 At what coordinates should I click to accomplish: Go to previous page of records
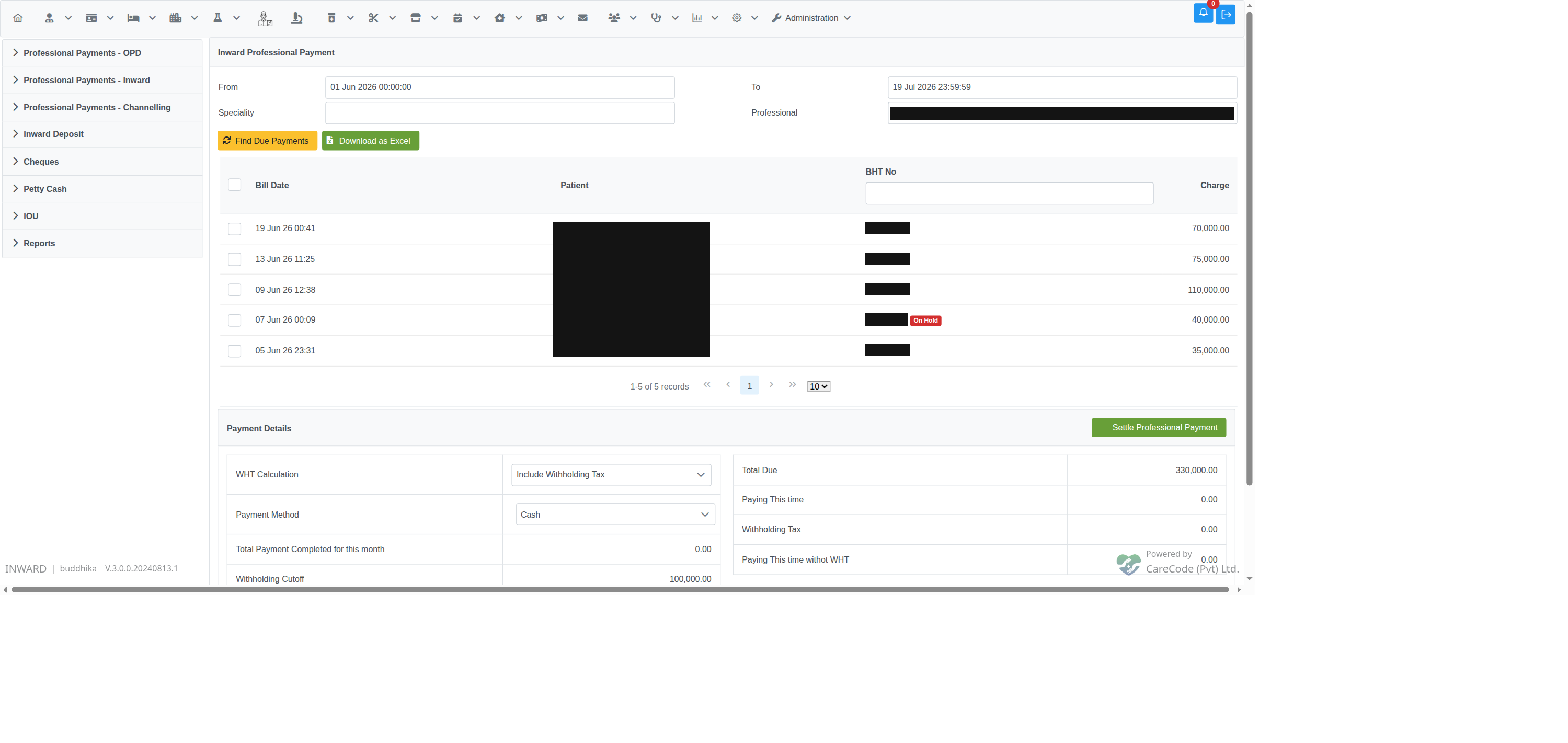tap(728, 385)
